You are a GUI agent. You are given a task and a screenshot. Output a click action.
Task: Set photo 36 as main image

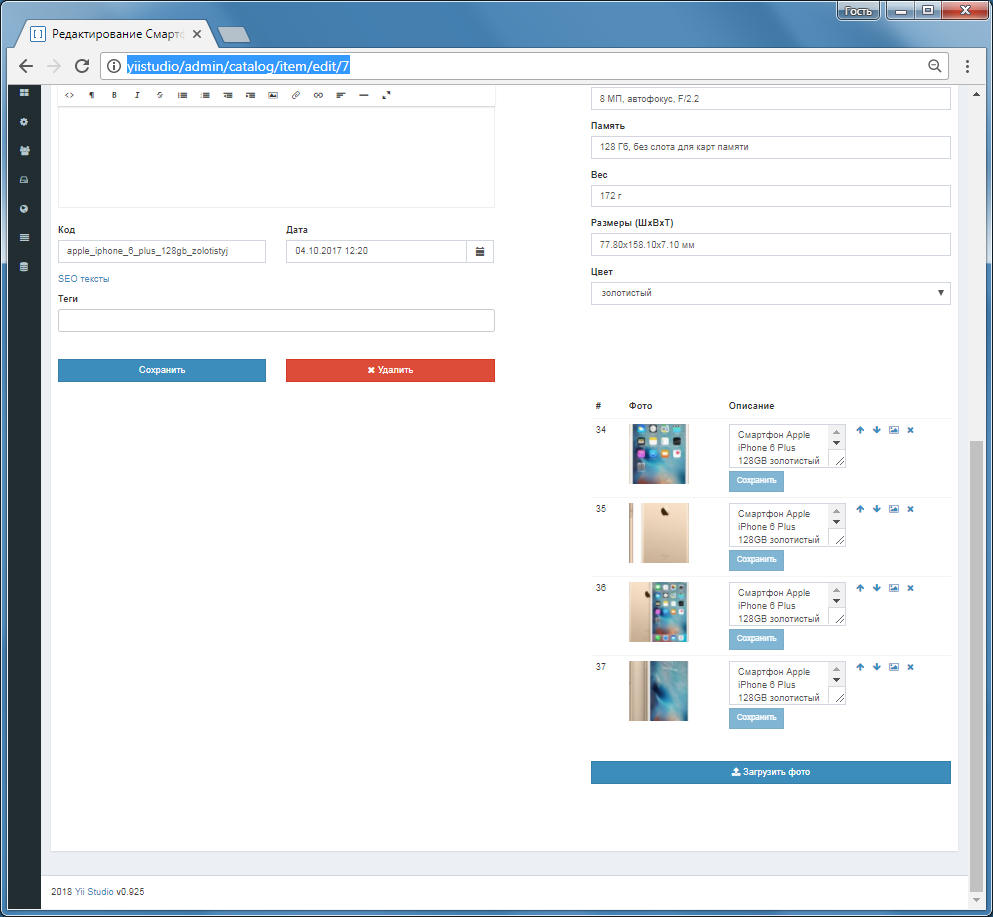894,588
